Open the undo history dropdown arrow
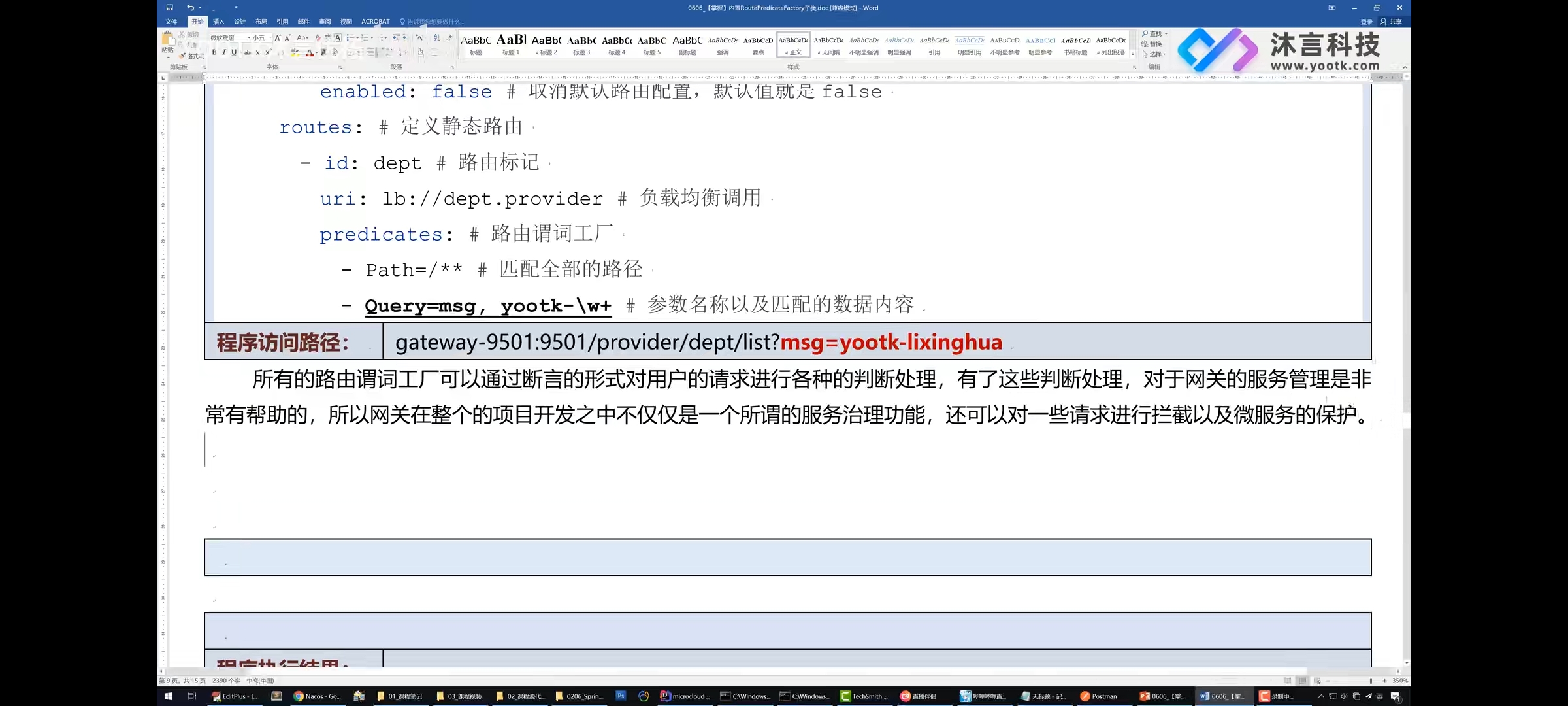This screenshot has width=1568, height=706. 199,8
